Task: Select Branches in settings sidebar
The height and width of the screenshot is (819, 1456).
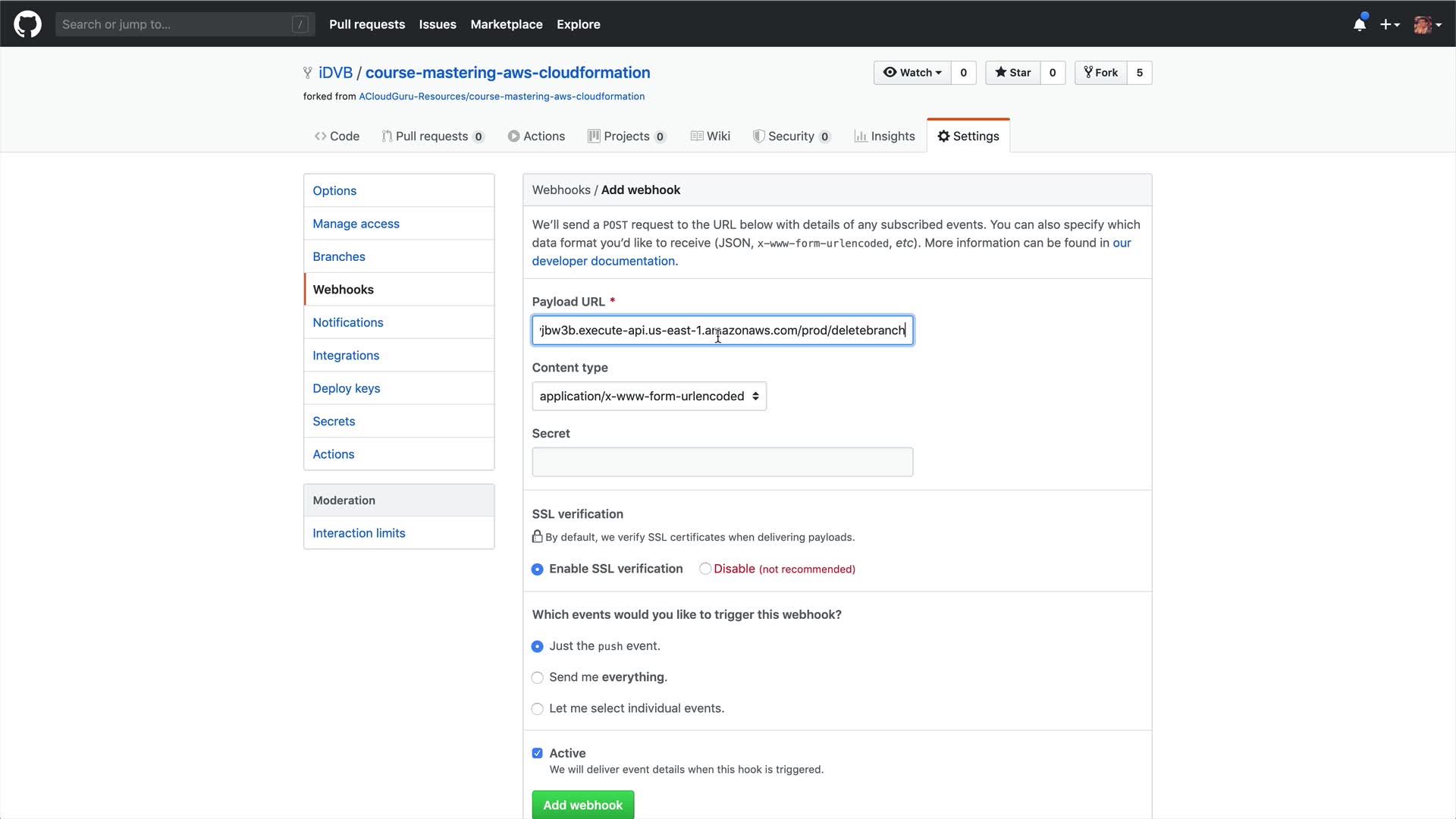Action: pyautogui.click(x=338, y=256)
